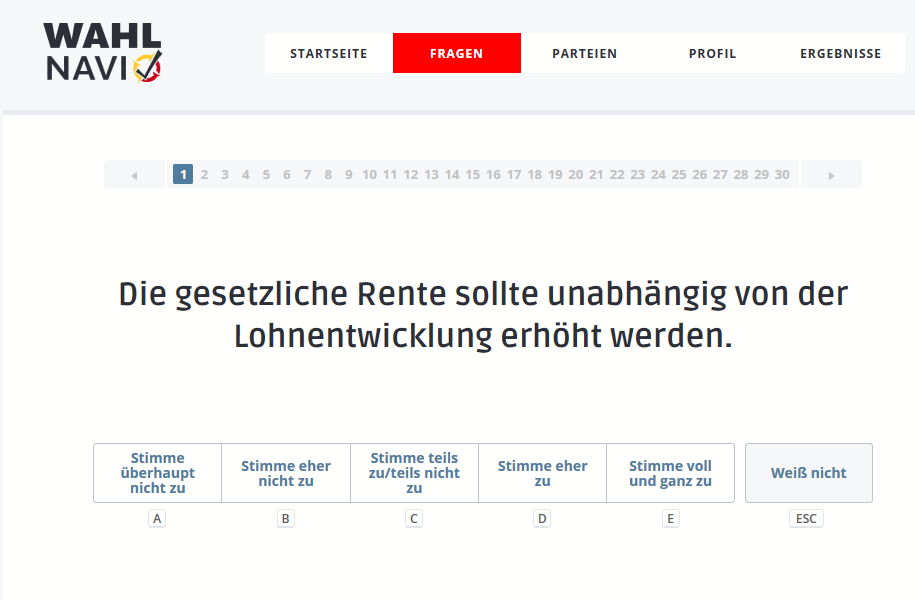The width and height of the screenshot is (915, 600).
Task: Select "Stimme eher zu" answer
Action: (x=542, y=473)
